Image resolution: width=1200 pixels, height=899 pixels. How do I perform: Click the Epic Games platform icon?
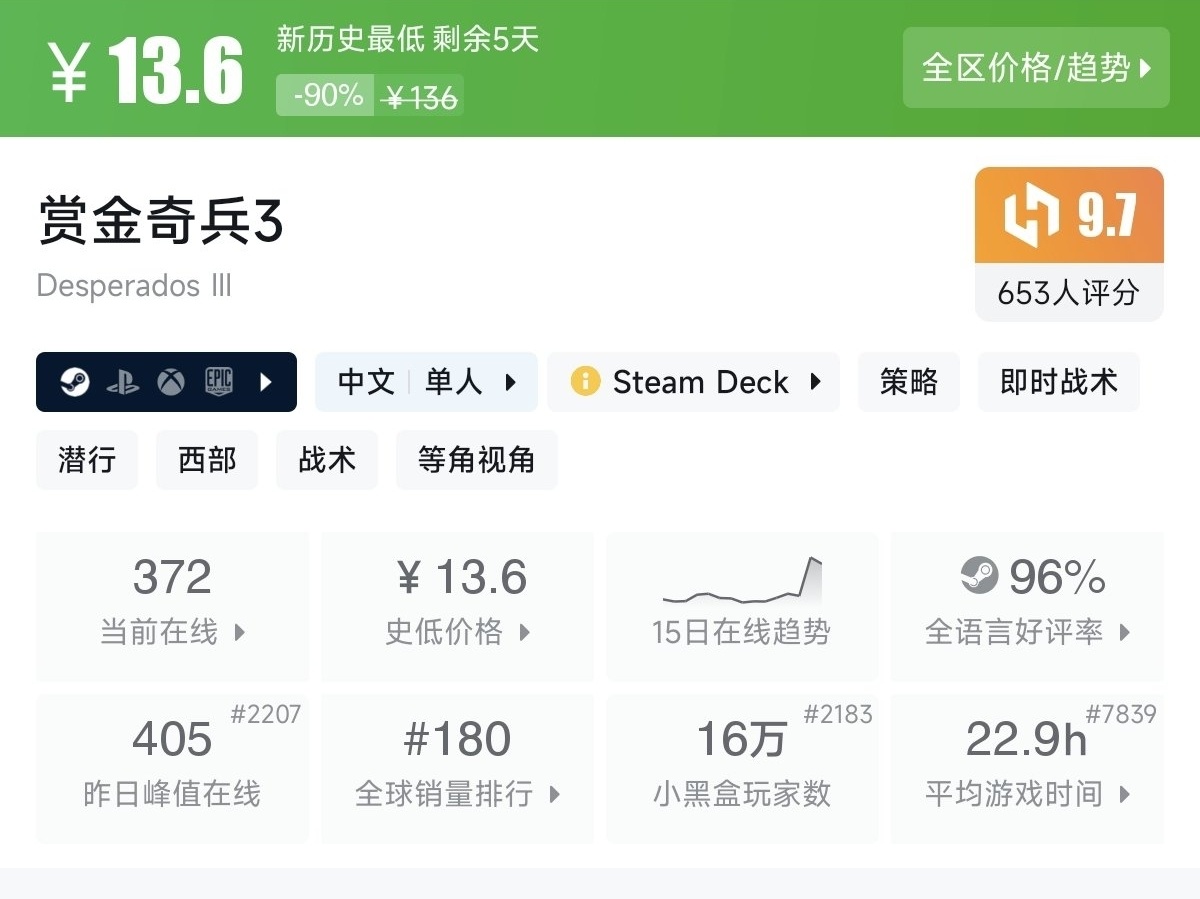[x=219, y=382]
